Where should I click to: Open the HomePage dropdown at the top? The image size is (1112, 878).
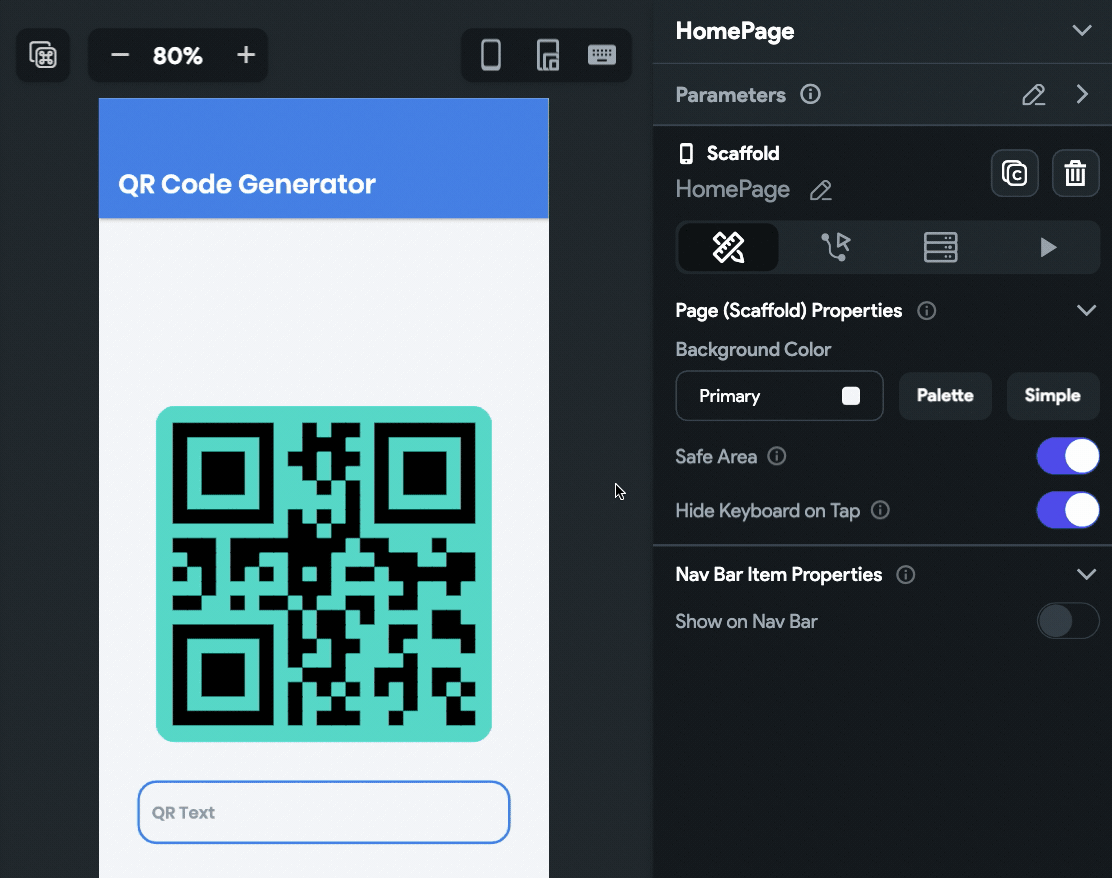[1082, 30]
